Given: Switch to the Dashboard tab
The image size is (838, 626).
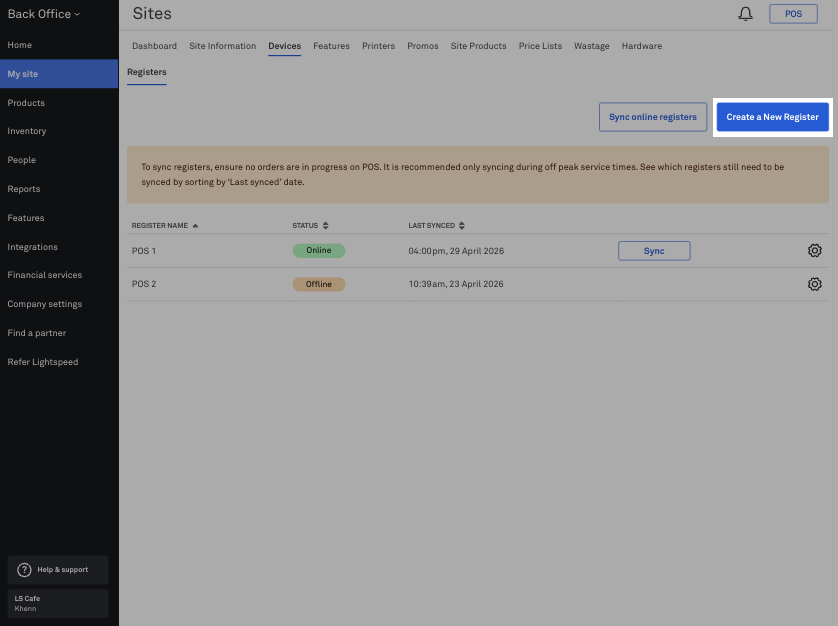Looking at the screenshot, I should (154, 46).
